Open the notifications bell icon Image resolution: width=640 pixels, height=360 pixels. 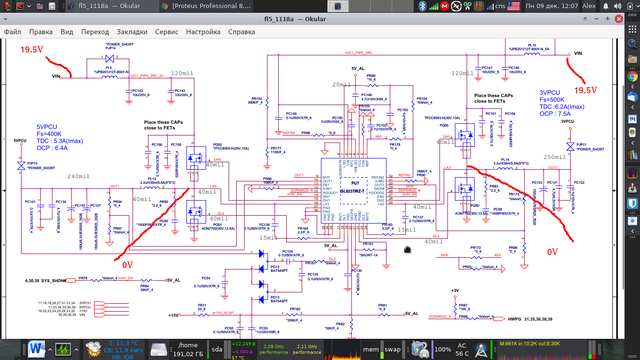606,6
